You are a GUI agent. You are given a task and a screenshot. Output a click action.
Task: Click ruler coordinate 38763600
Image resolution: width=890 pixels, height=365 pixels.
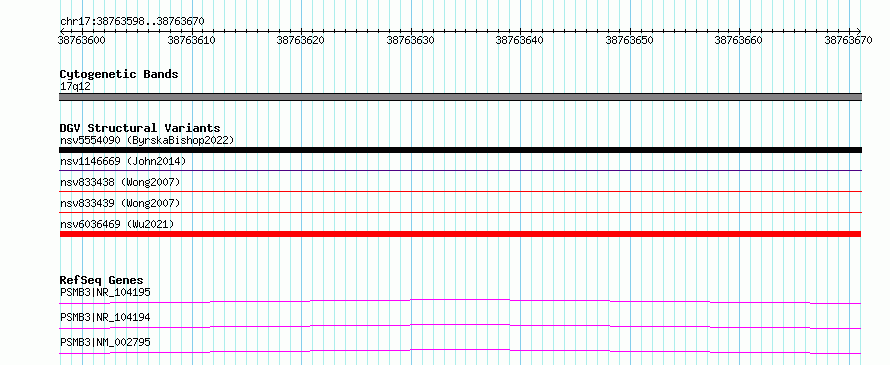pos(82,40)
